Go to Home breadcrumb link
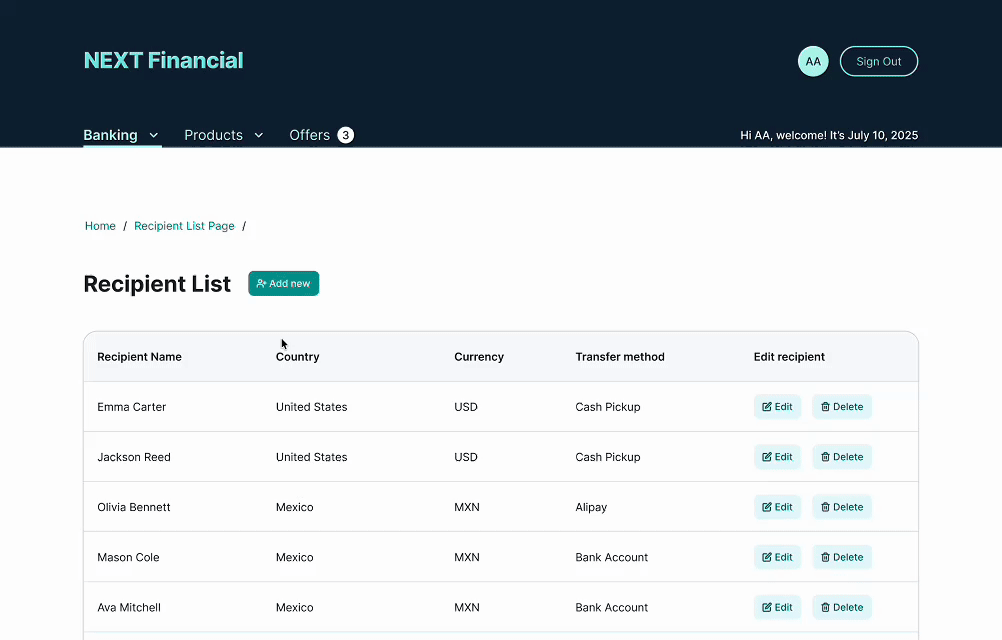Image resolution: width=1002 pixels, height=640 pixels. tap(100, 226)
